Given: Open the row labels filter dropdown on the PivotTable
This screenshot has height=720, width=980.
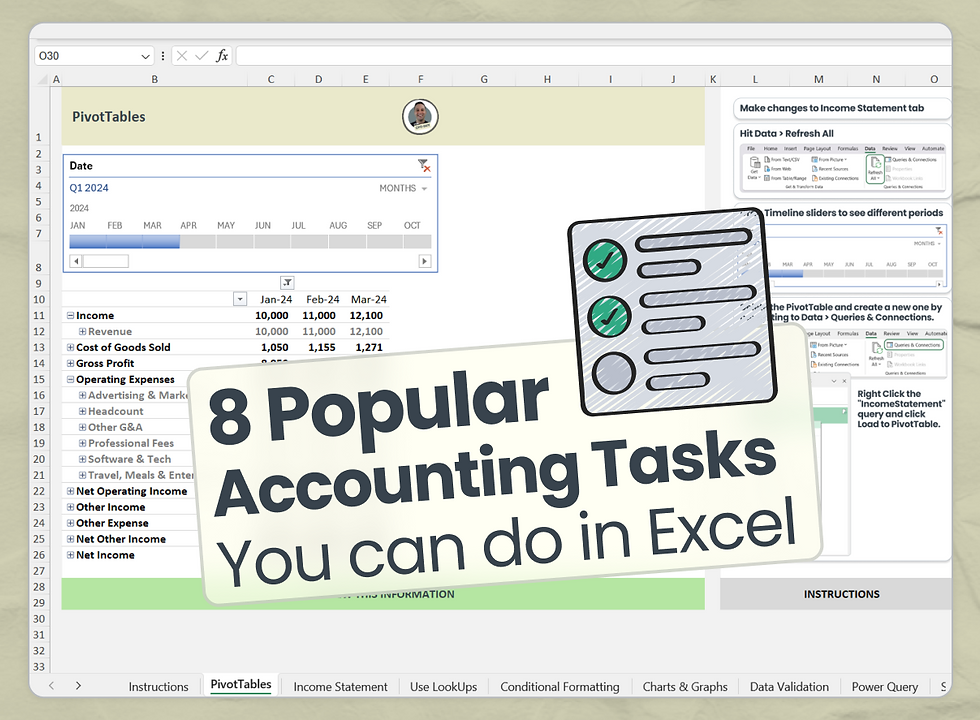Looking at the screenshot, I should point(238,299).
